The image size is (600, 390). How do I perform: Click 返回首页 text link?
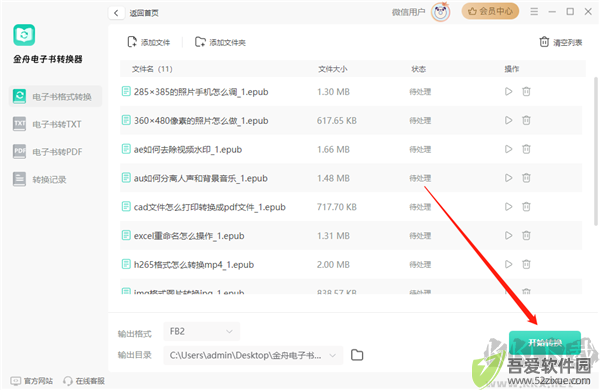144,13
